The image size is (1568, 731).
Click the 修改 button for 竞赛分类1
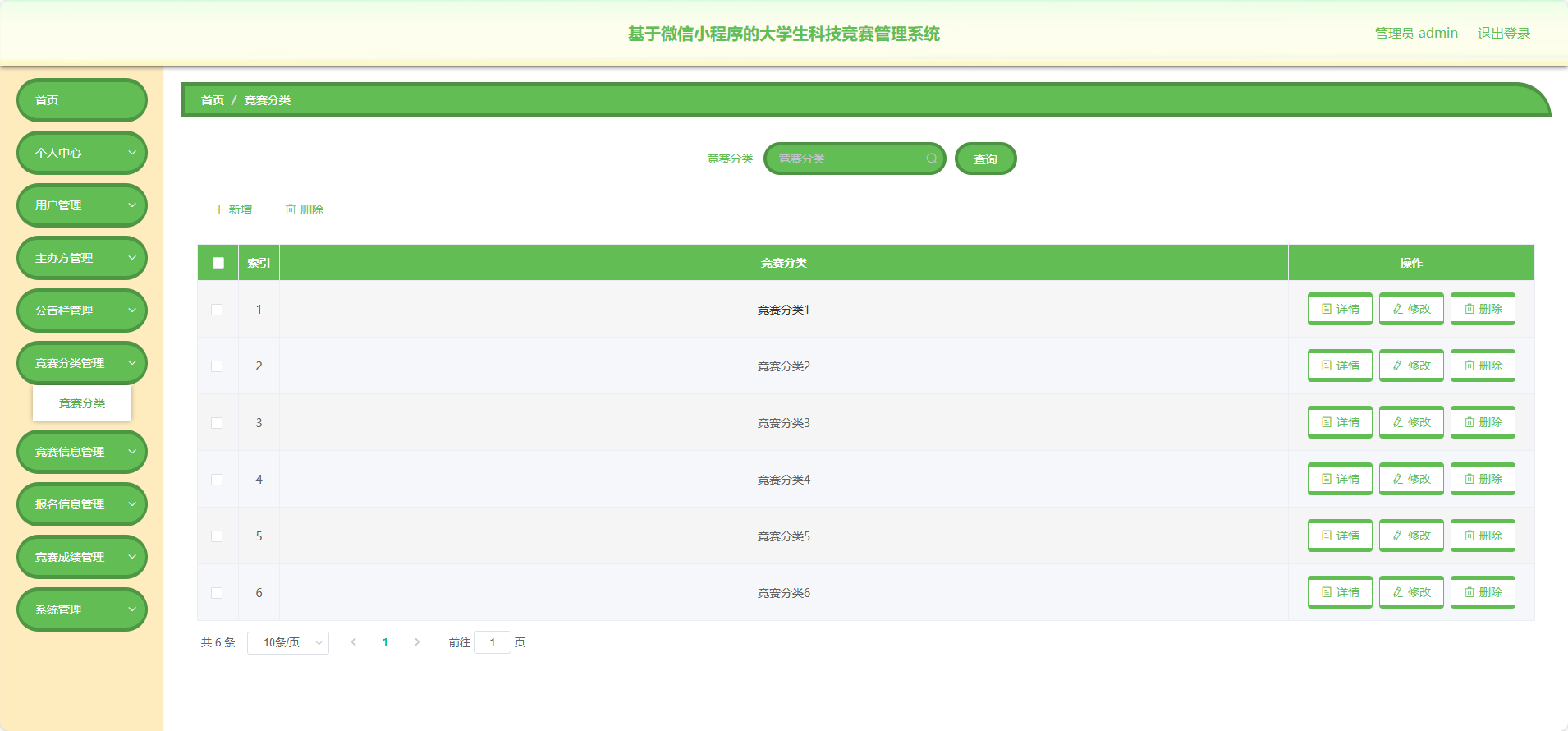(x=1411, y=309)
